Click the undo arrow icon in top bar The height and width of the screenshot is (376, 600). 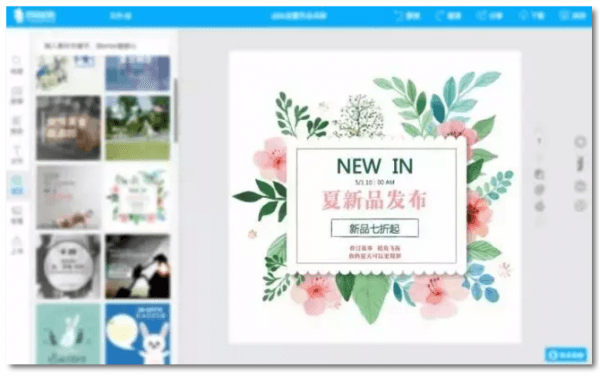[399, 16]
